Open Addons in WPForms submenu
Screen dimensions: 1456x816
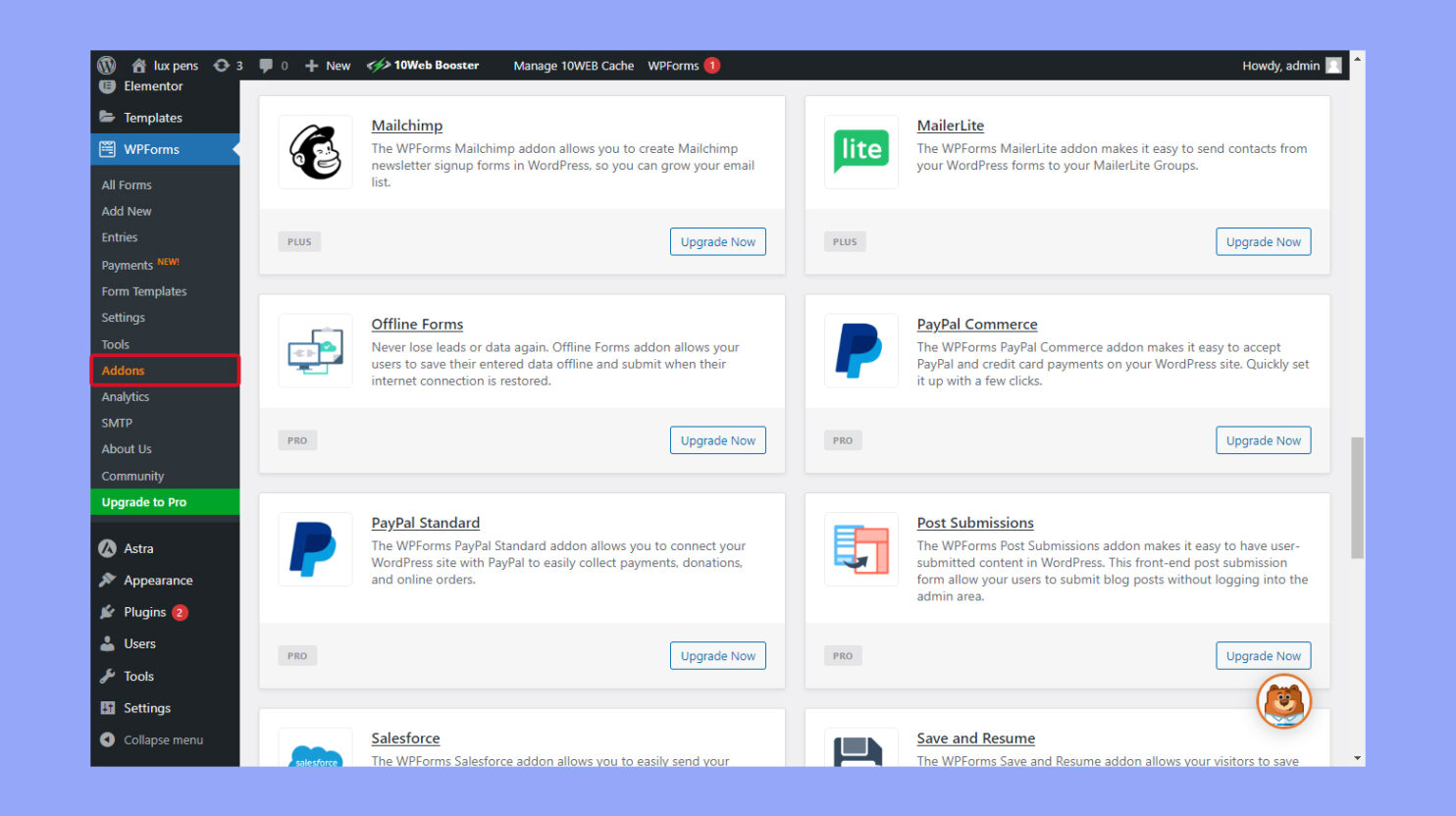[124, 371]
